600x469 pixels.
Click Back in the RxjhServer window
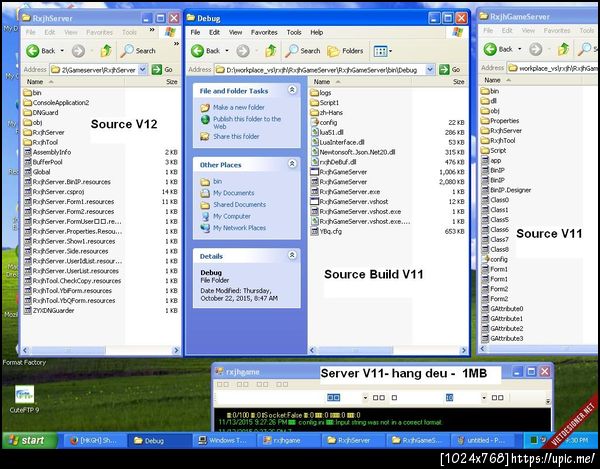coord(41,50)
